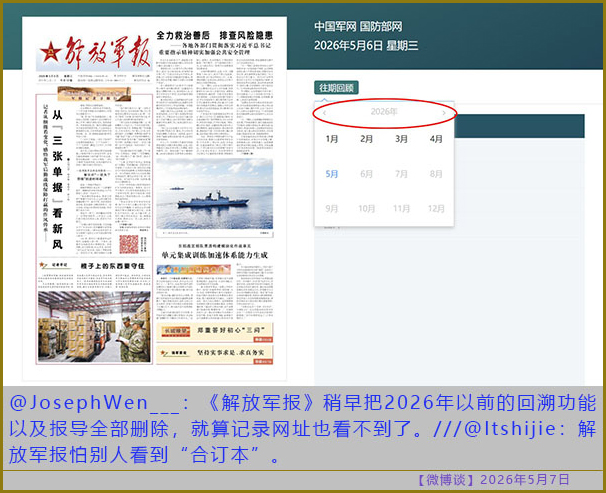Open article 秤子上的东西要守住
606x493 pixels.
(112, 266)
